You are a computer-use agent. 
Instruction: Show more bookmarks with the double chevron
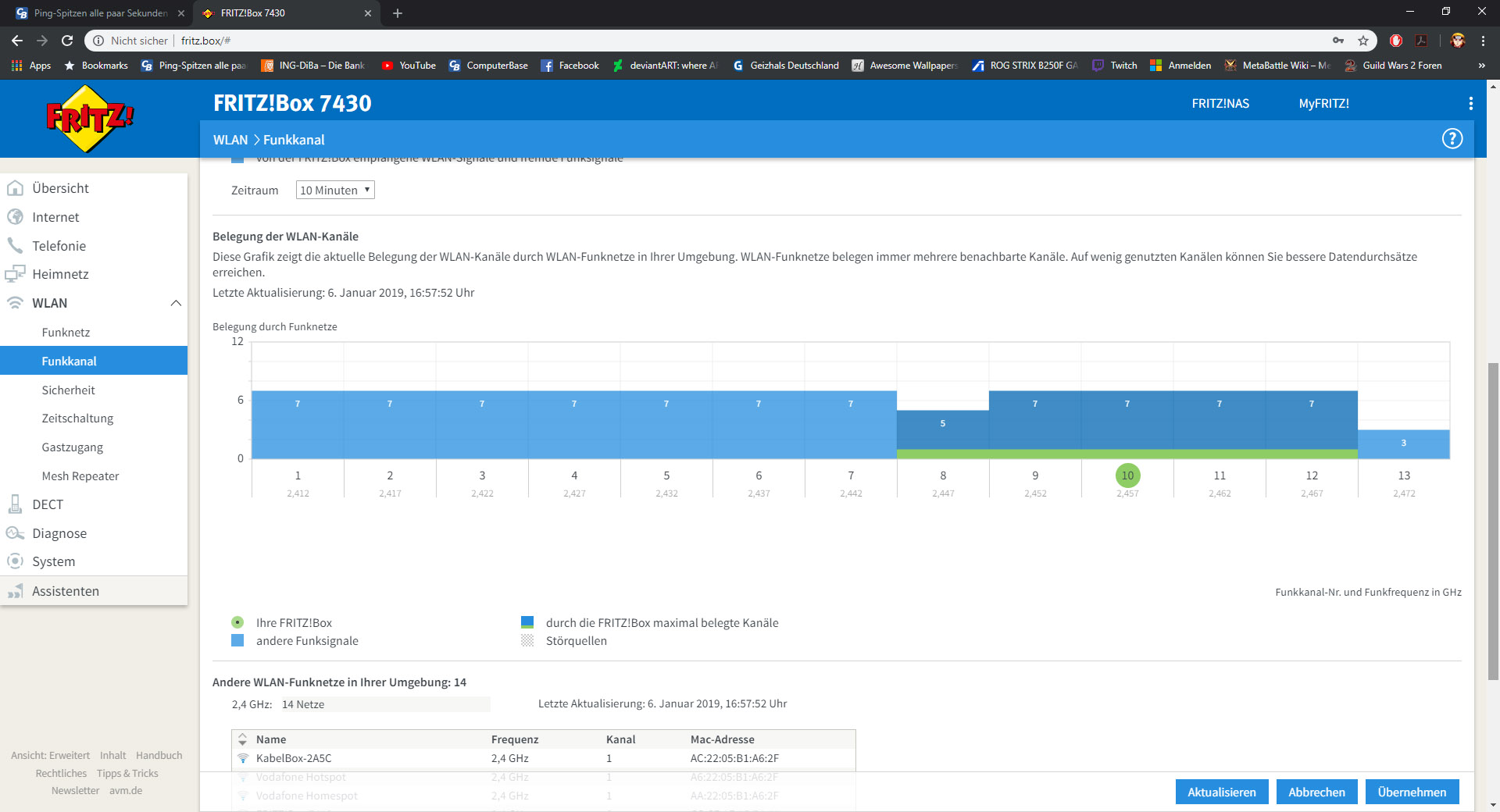(x=1481, y=66)
